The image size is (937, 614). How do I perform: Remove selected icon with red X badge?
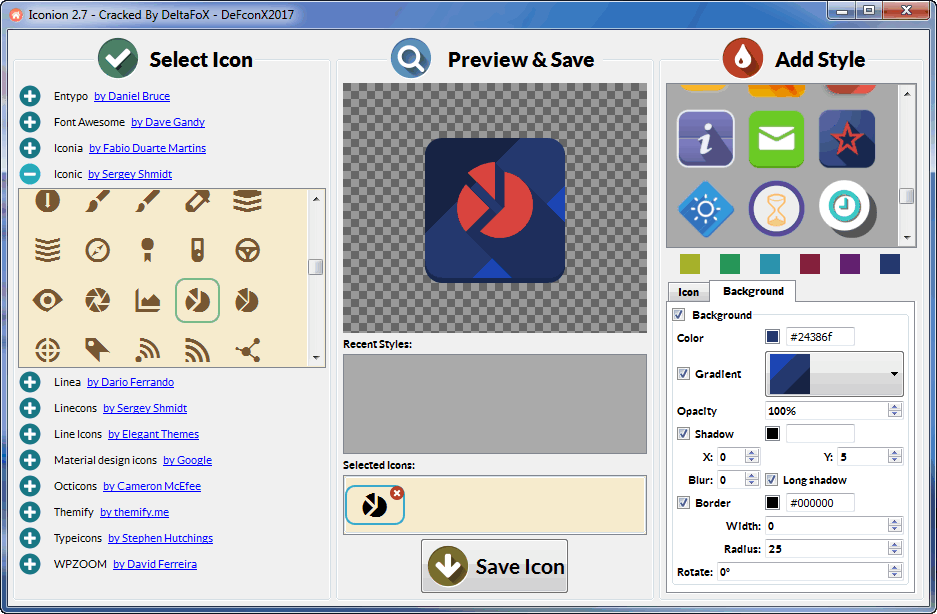(x=397, y=493)
